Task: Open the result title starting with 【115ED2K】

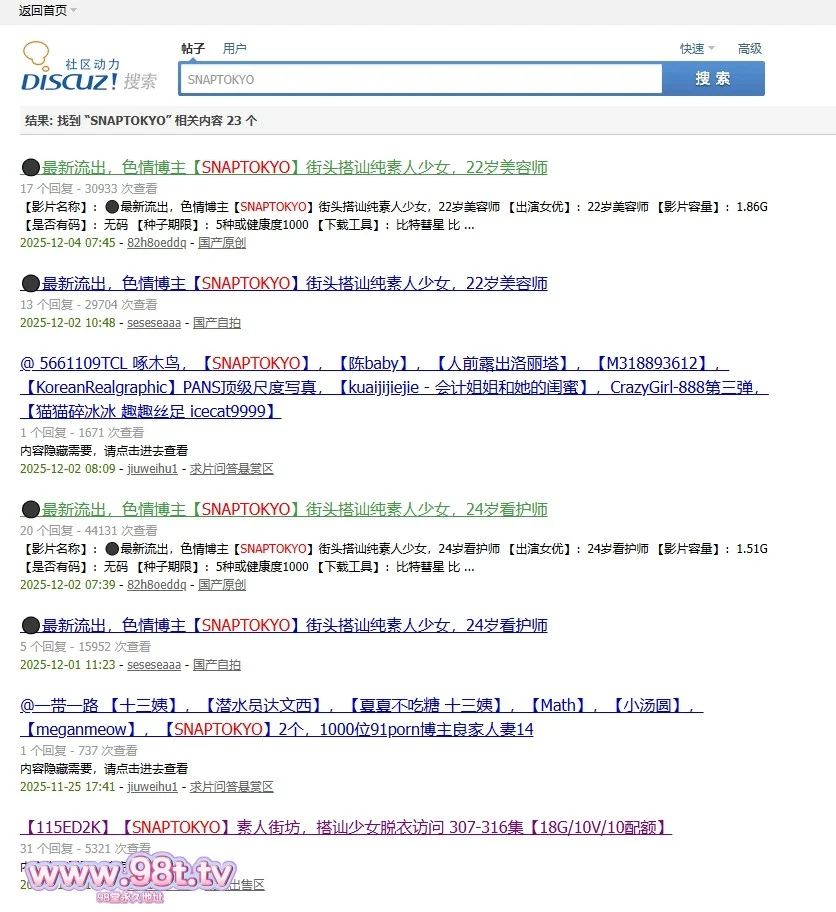Action: coord(345,827)
